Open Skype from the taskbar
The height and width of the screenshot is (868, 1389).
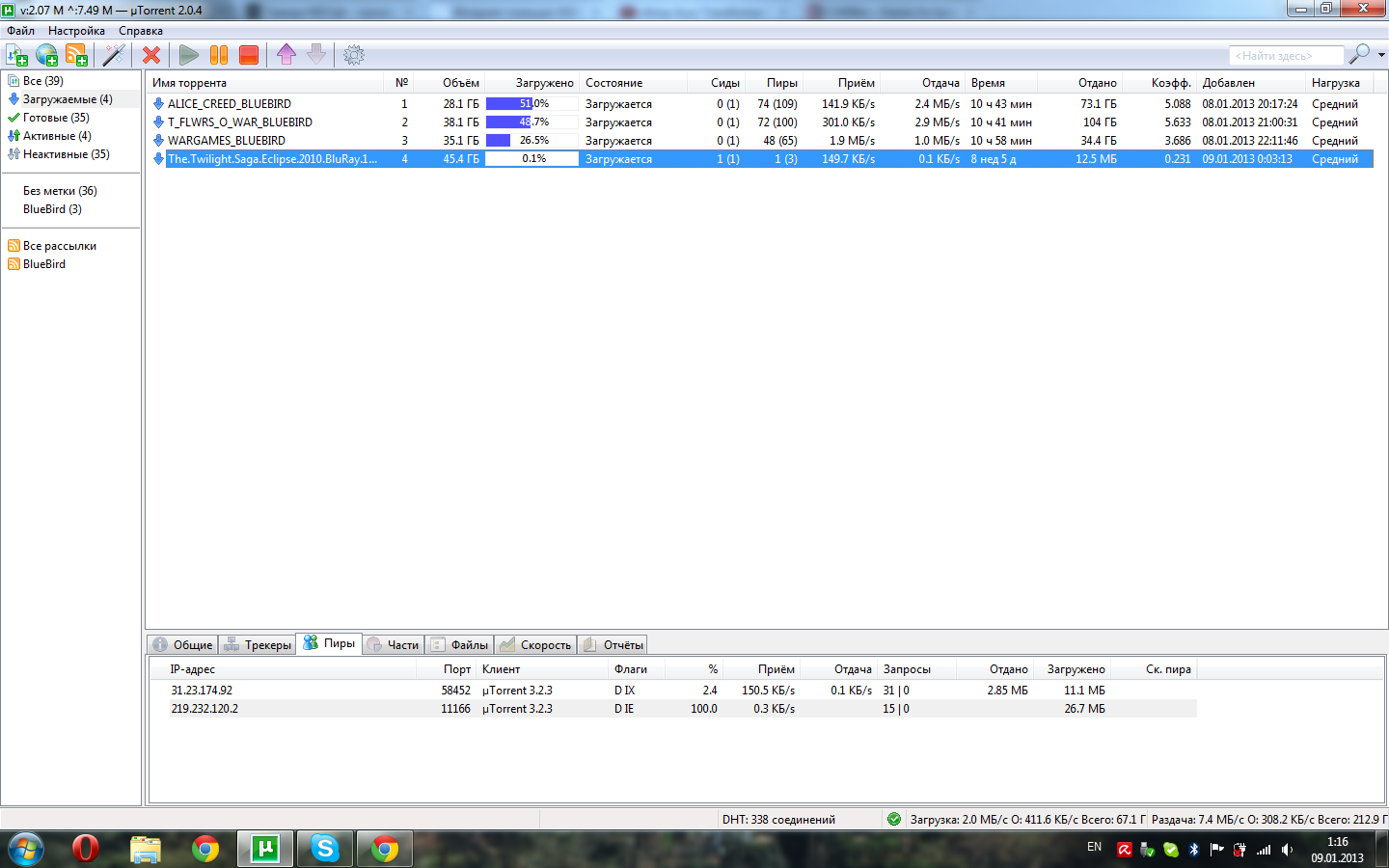pyautogui.click(x=325, y=849)
